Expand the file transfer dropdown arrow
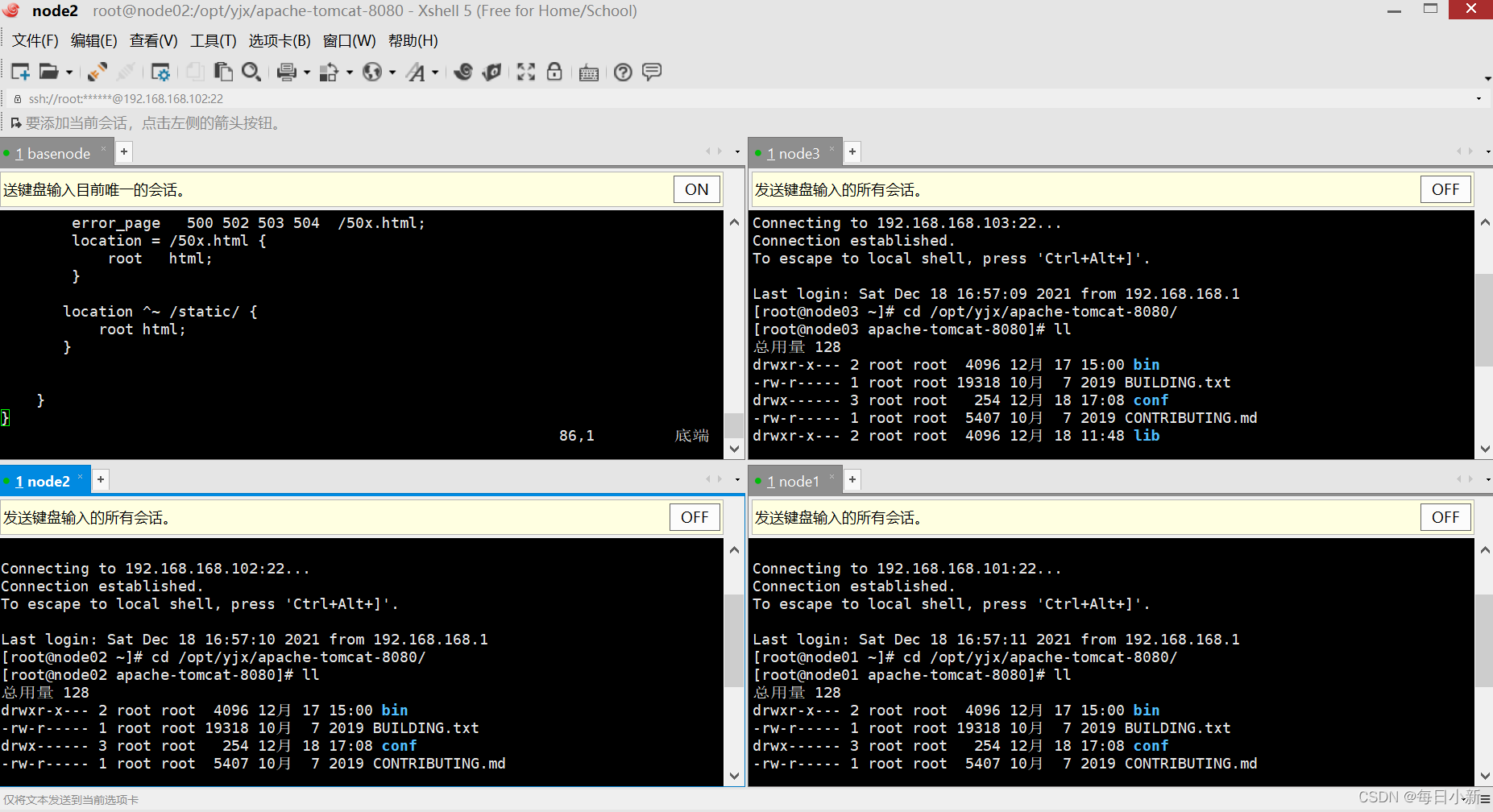The width and height of the screenshot is (1493, 812). point(350,72)
